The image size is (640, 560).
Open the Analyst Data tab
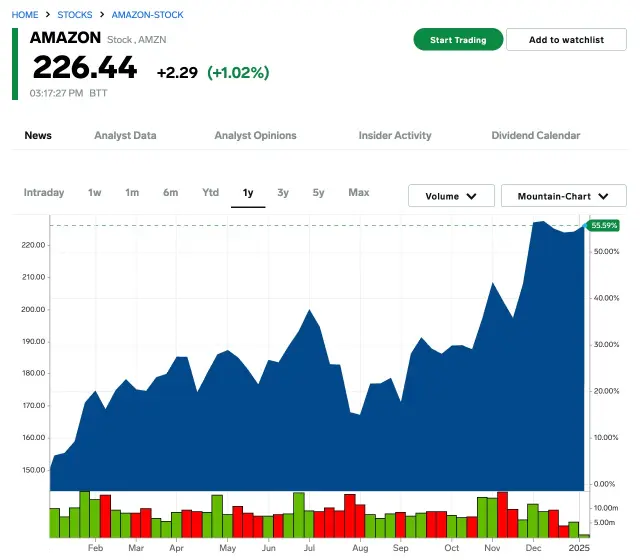click(x=125, y=135)
